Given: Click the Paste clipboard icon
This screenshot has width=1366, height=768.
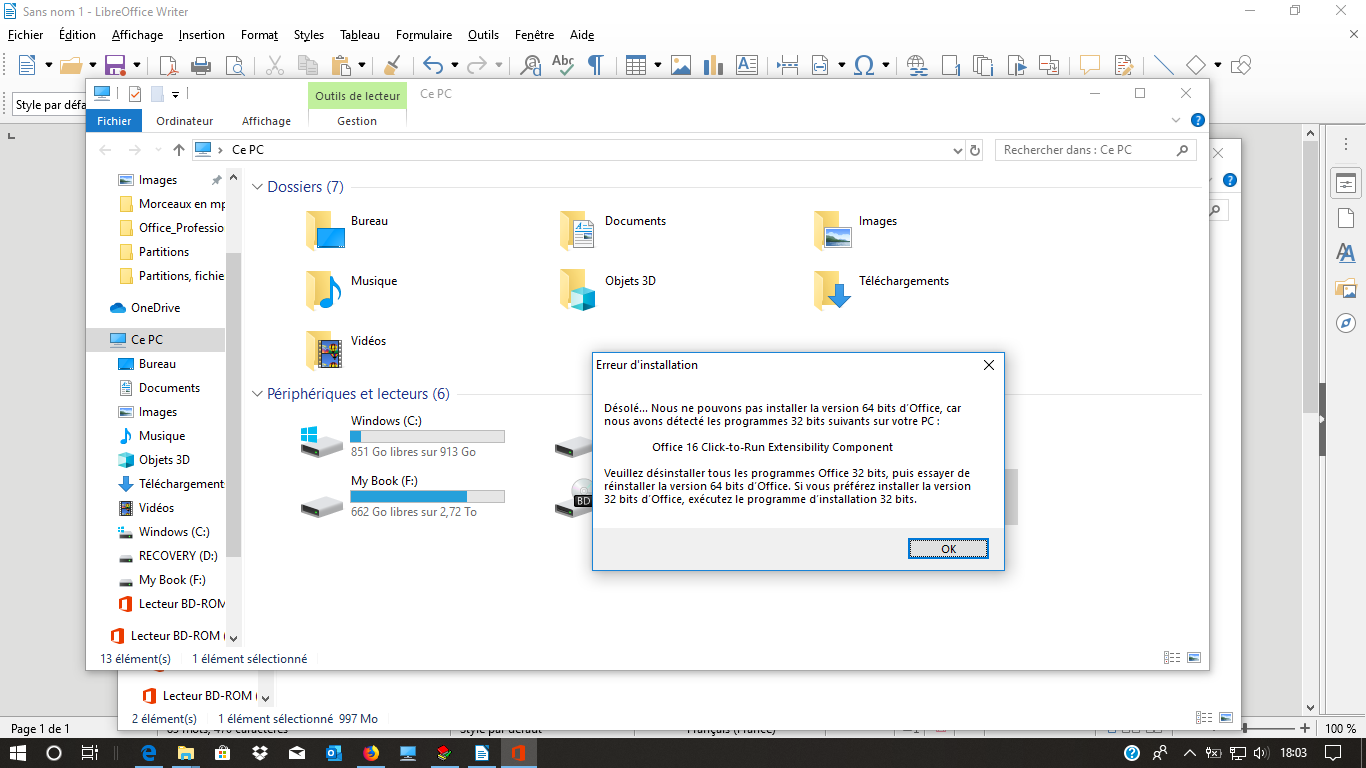Looking at the screenshot, I should [x=341, y=65].
